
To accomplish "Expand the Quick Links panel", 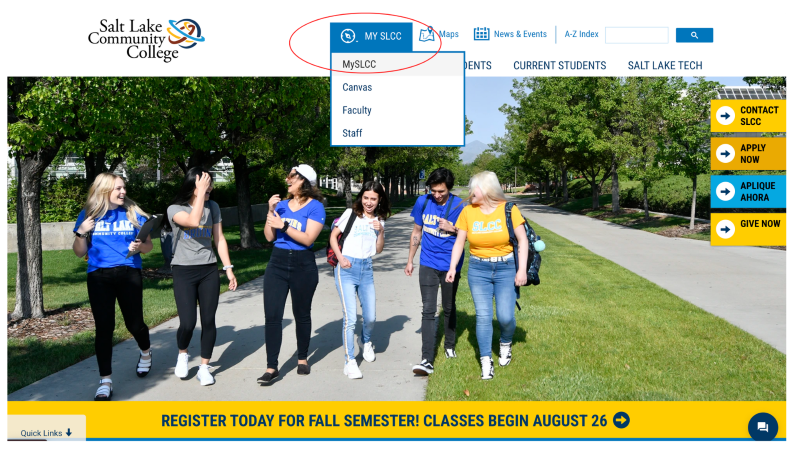I will [x=46, y=433].
